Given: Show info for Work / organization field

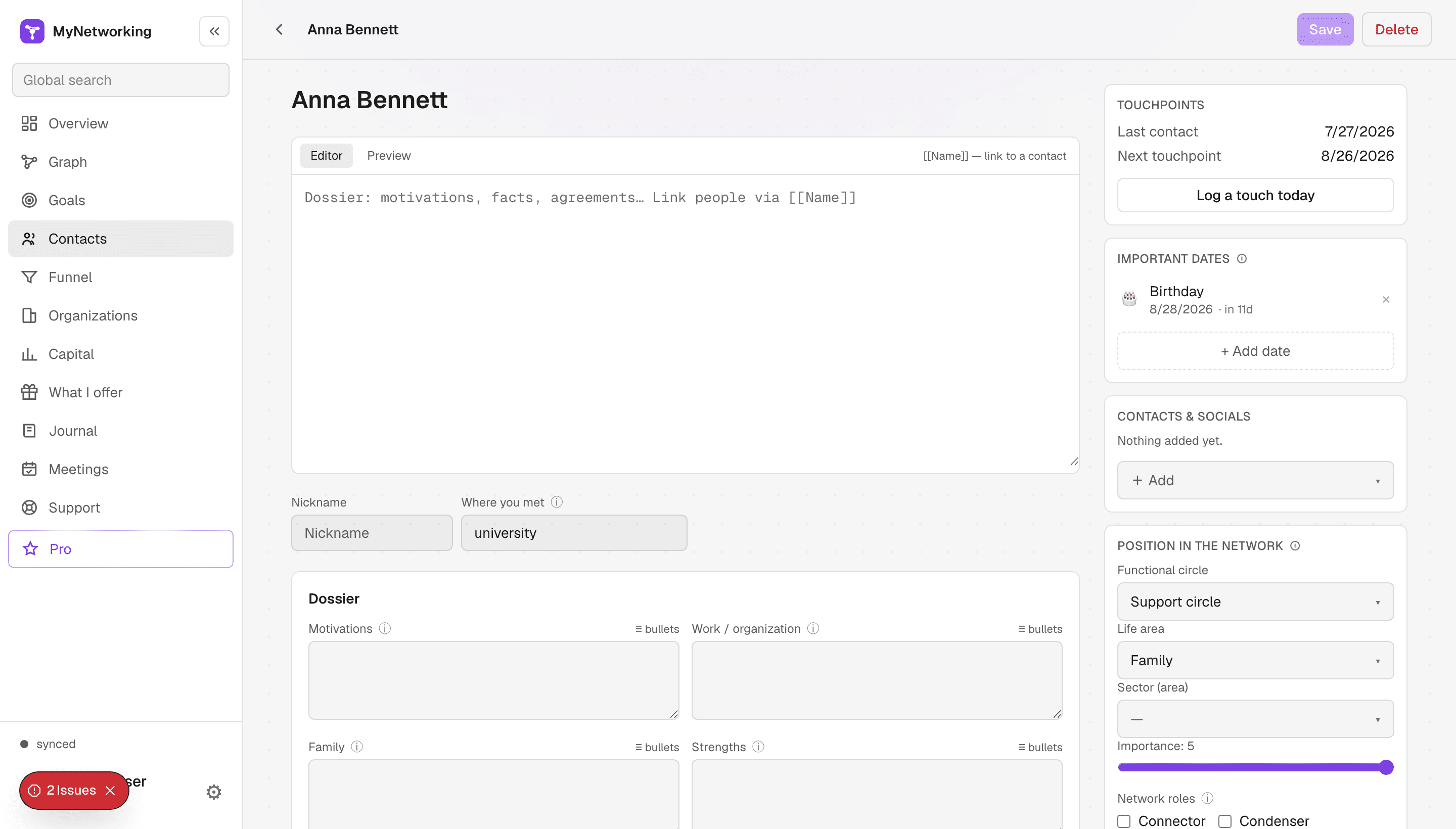Looking at the screenshot, I should pos(813,628).
